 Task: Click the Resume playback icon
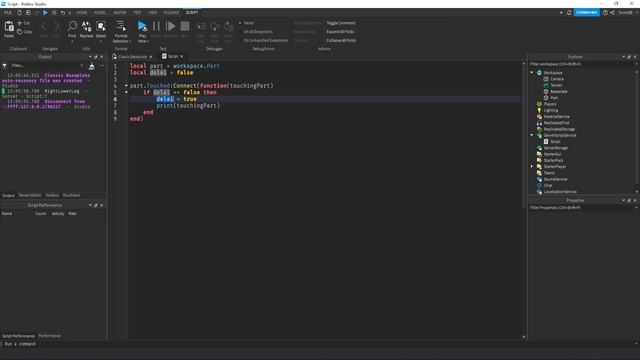coord(171,27)
